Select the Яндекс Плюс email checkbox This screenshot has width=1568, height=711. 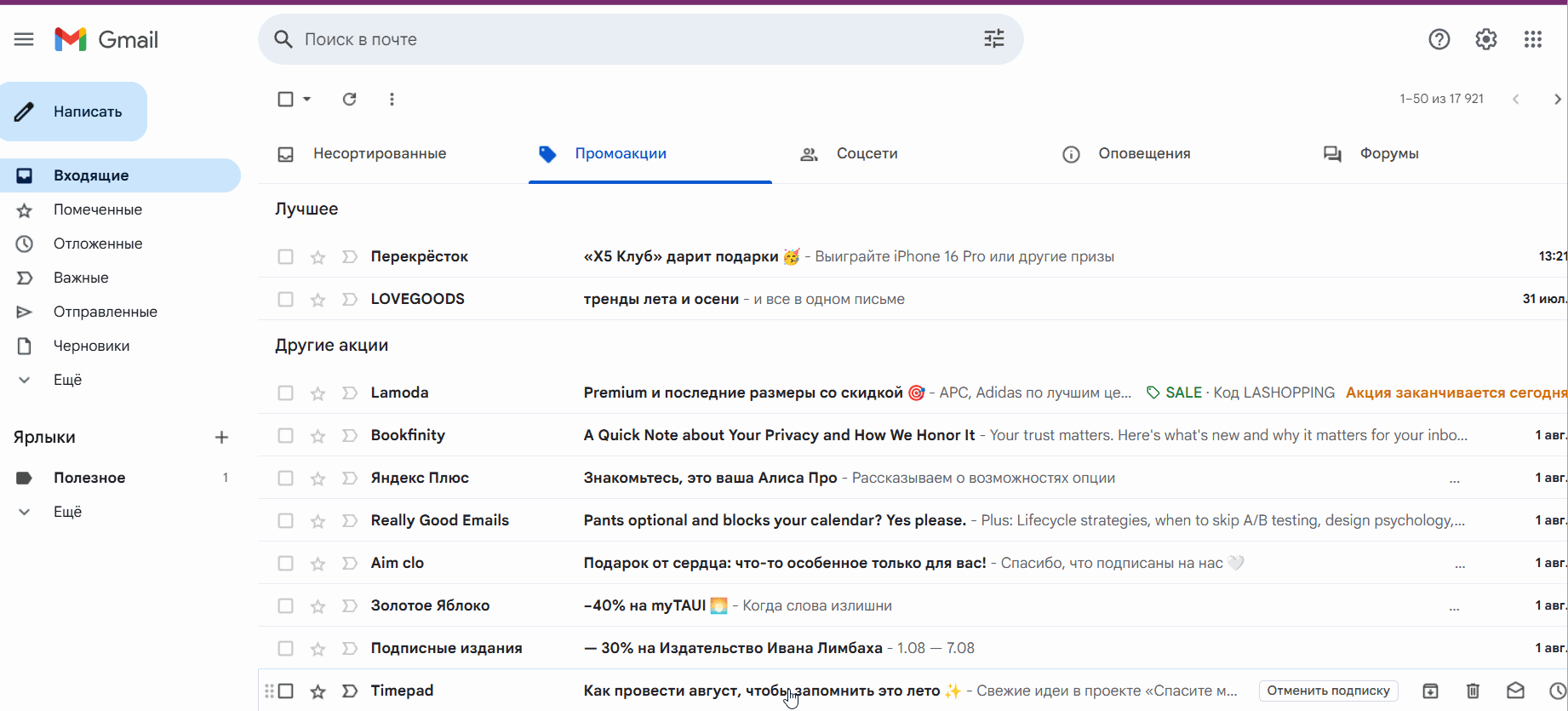286,479
